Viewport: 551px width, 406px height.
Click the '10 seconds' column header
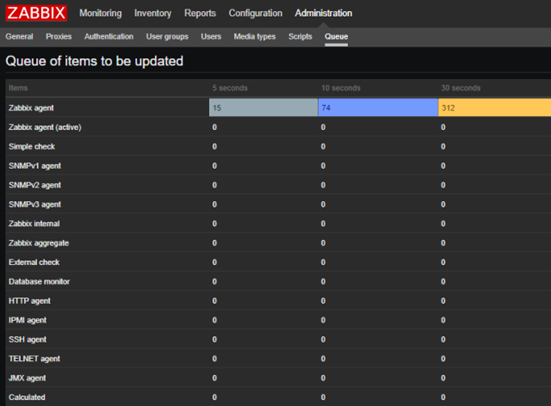(x=341, y=88)
